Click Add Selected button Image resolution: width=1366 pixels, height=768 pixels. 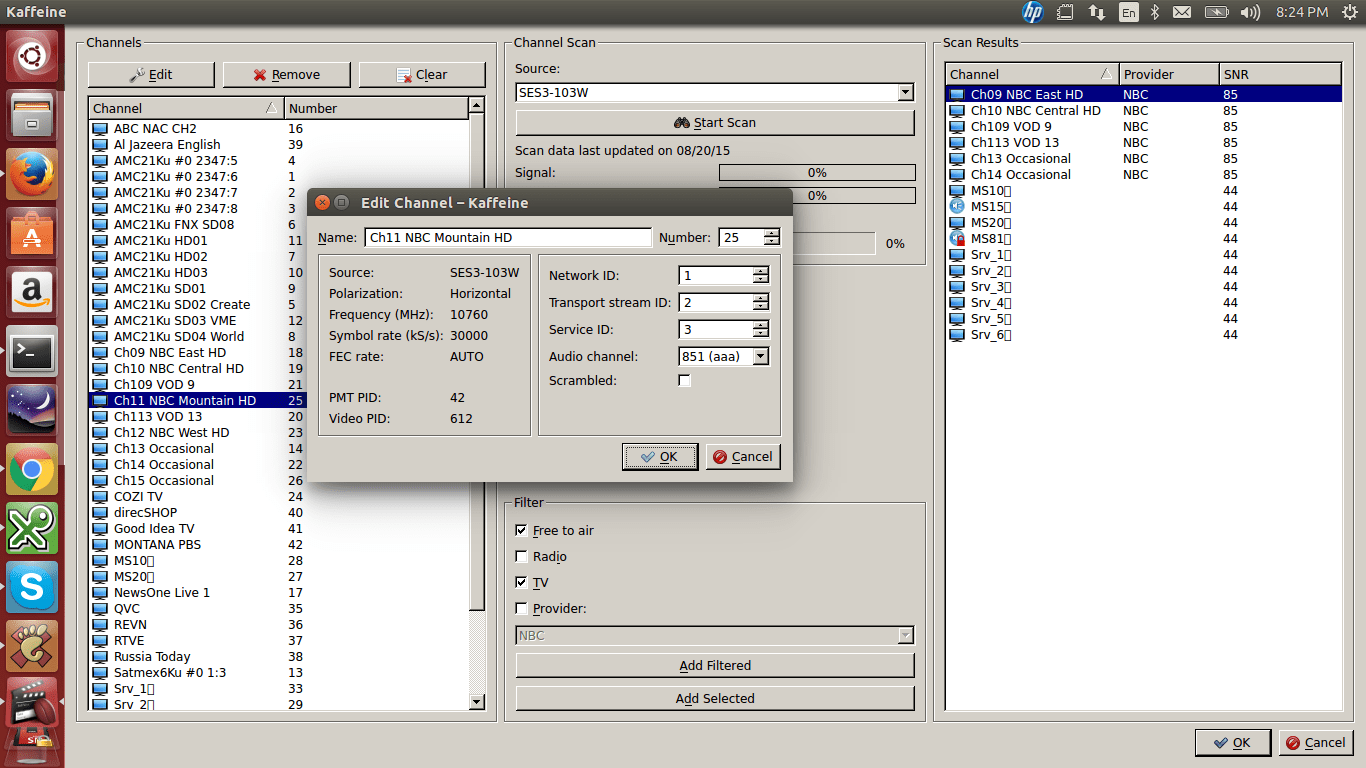tap(715, 699)
